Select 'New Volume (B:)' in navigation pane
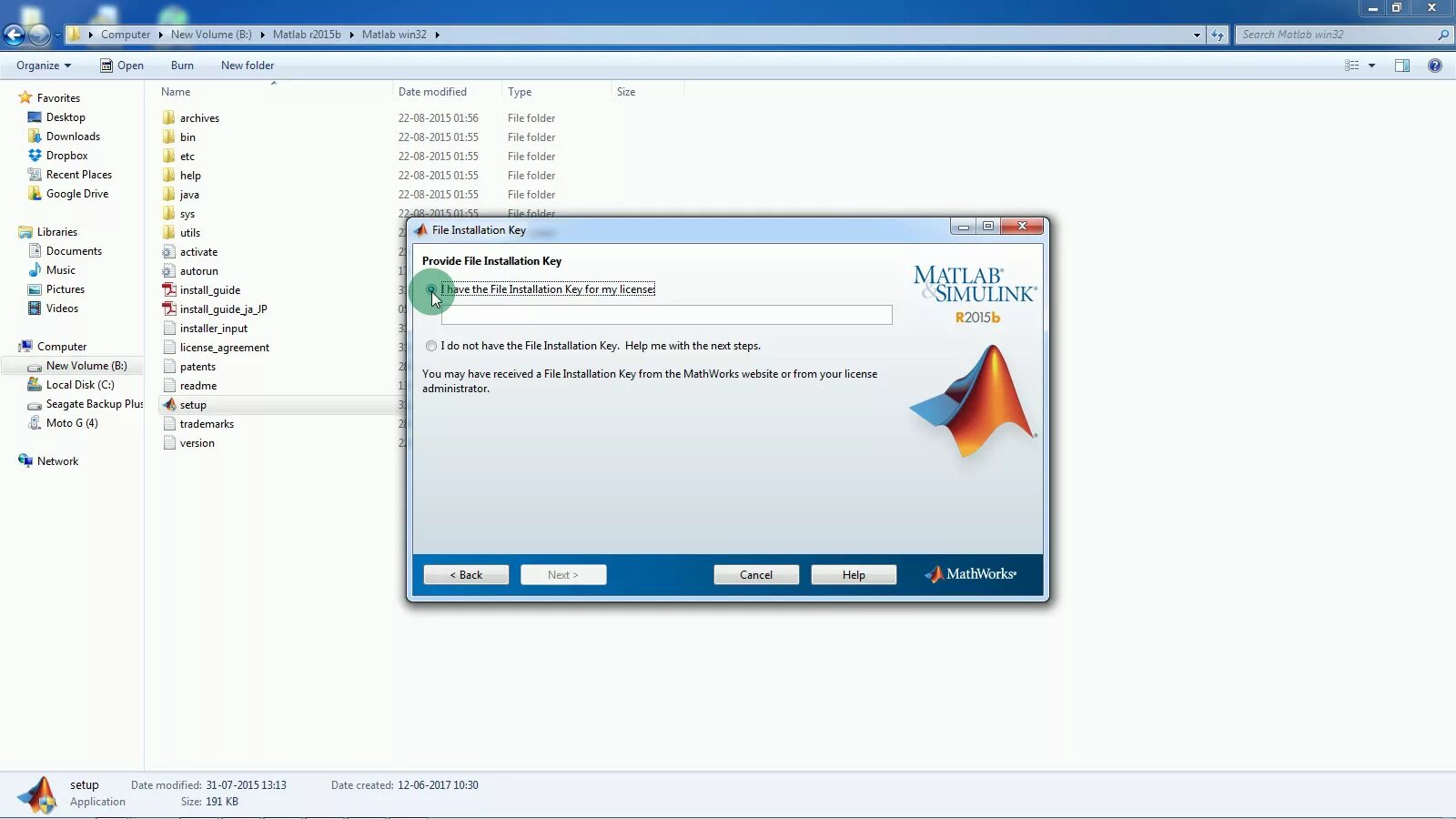 86,366
